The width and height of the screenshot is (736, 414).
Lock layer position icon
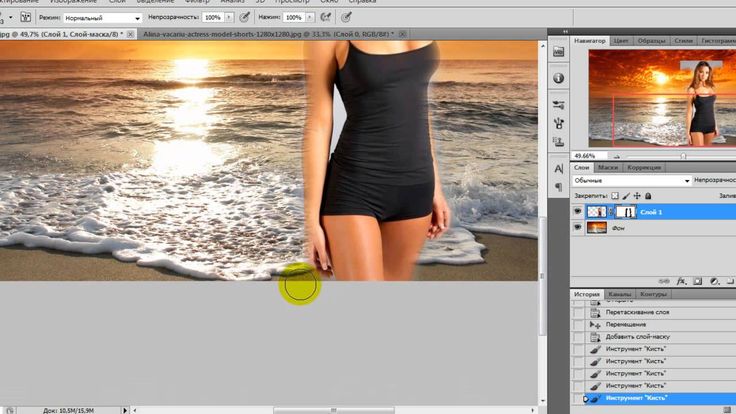point(637,196)
